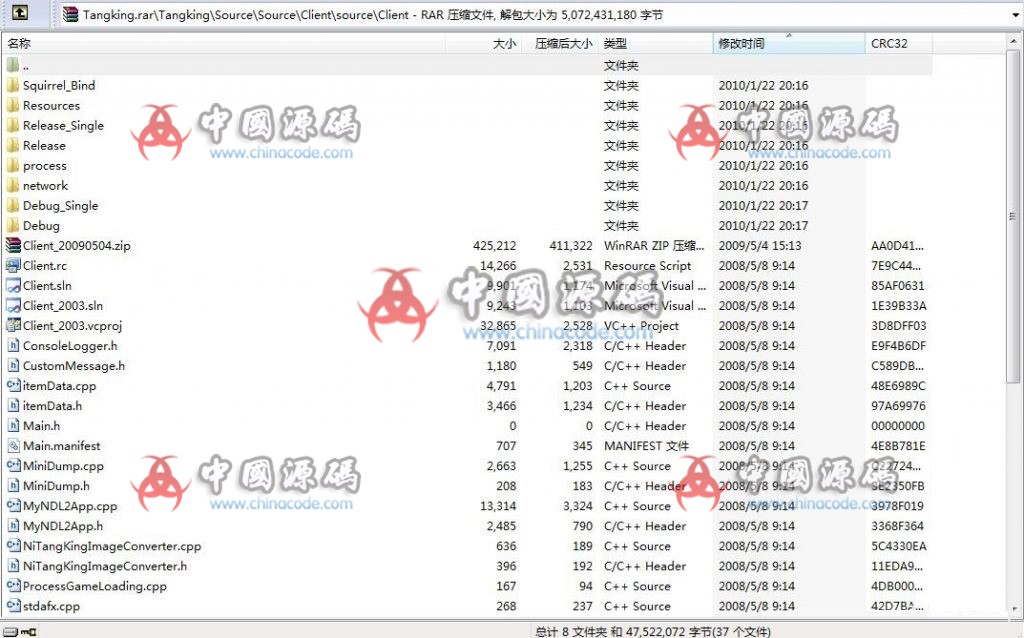Image resolution: width=1024 pixels, height=638 pixels.
Task: Click the packed size value 411,322
Action: click(571, 246)
